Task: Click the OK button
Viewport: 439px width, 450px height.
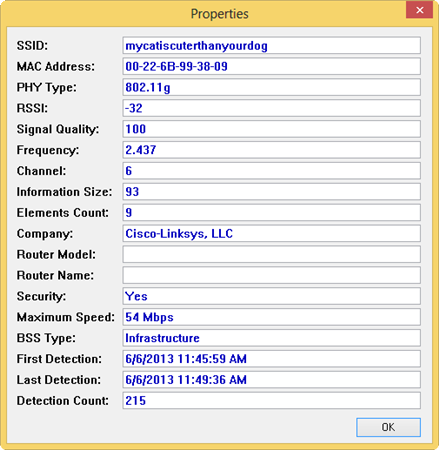Action: [388, 427]
